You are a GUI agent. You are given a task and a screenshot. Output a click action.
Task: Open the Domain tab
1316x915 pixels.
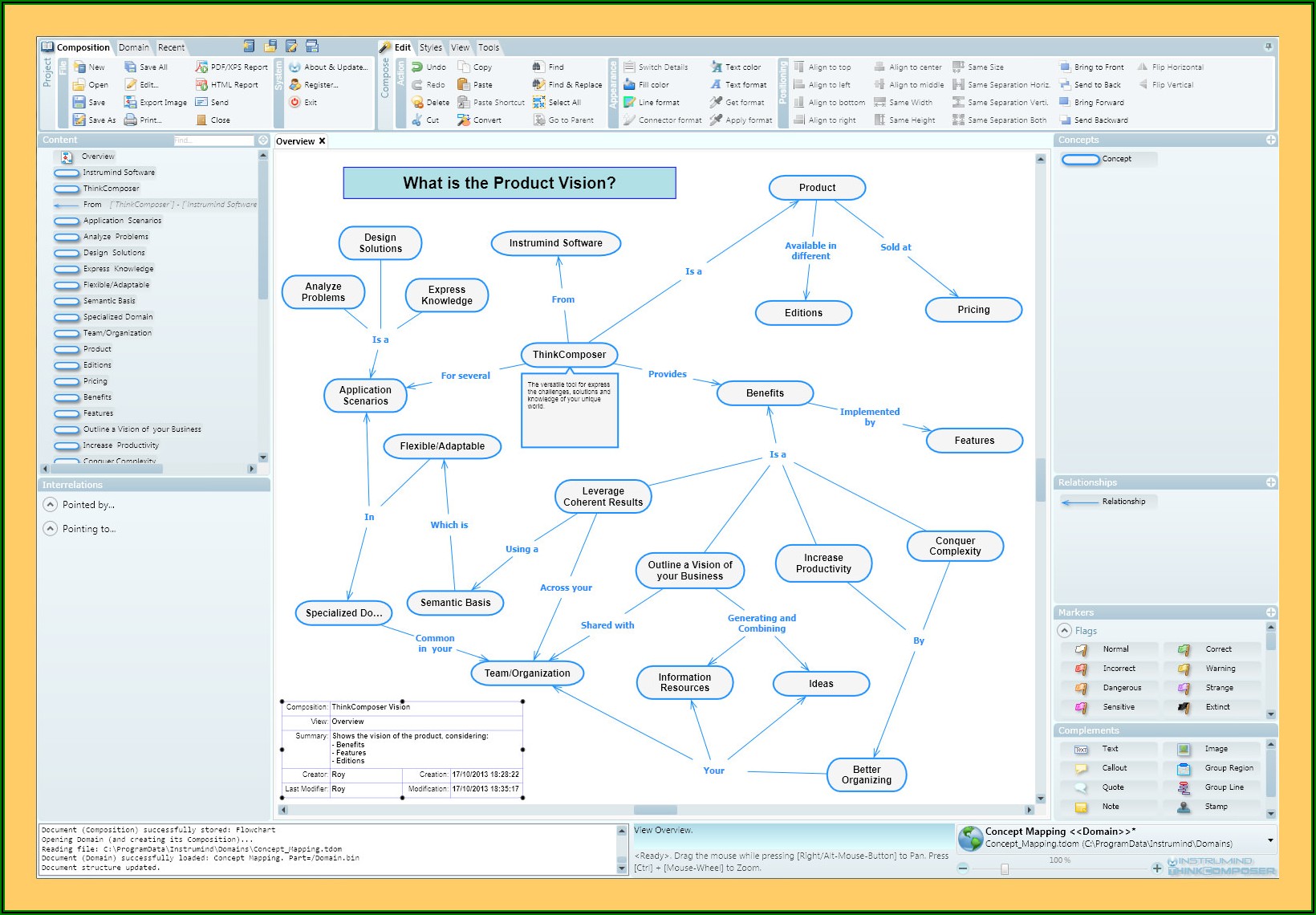click(x=134, y=47)
